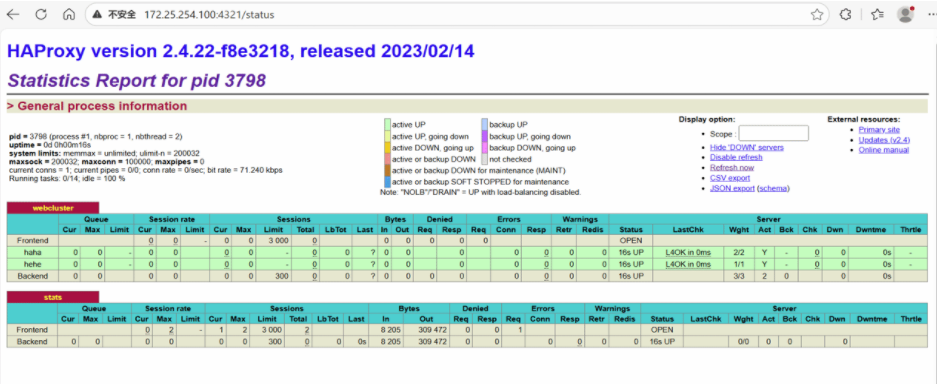Reload the page with the refresh icon
This screenshot has height=384, width=937.
[x=41, y=14]
